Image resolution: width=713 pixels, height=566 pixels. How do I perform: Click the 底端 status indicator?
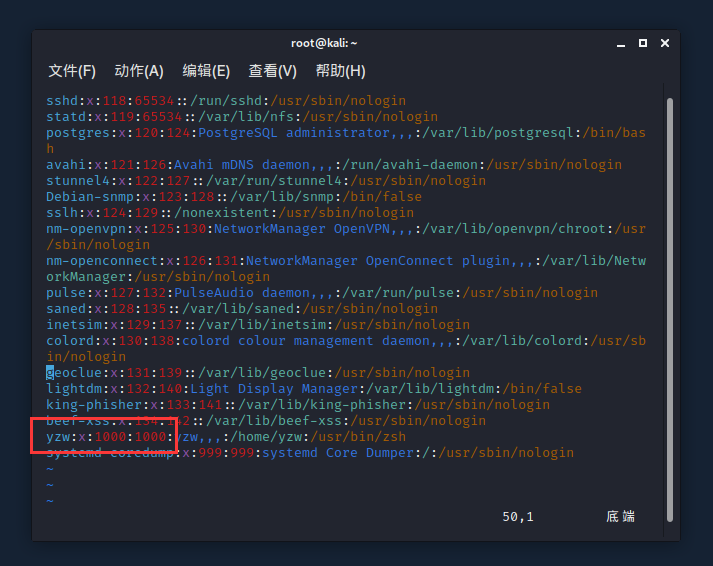click(x=620, y=517)
